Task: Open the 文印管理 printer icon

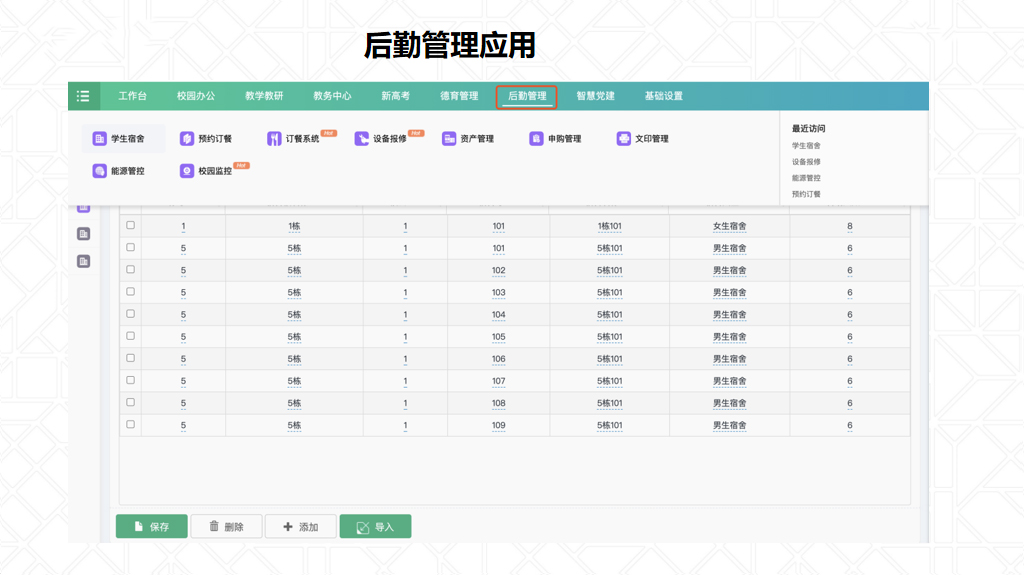Action: coord(624,139)
